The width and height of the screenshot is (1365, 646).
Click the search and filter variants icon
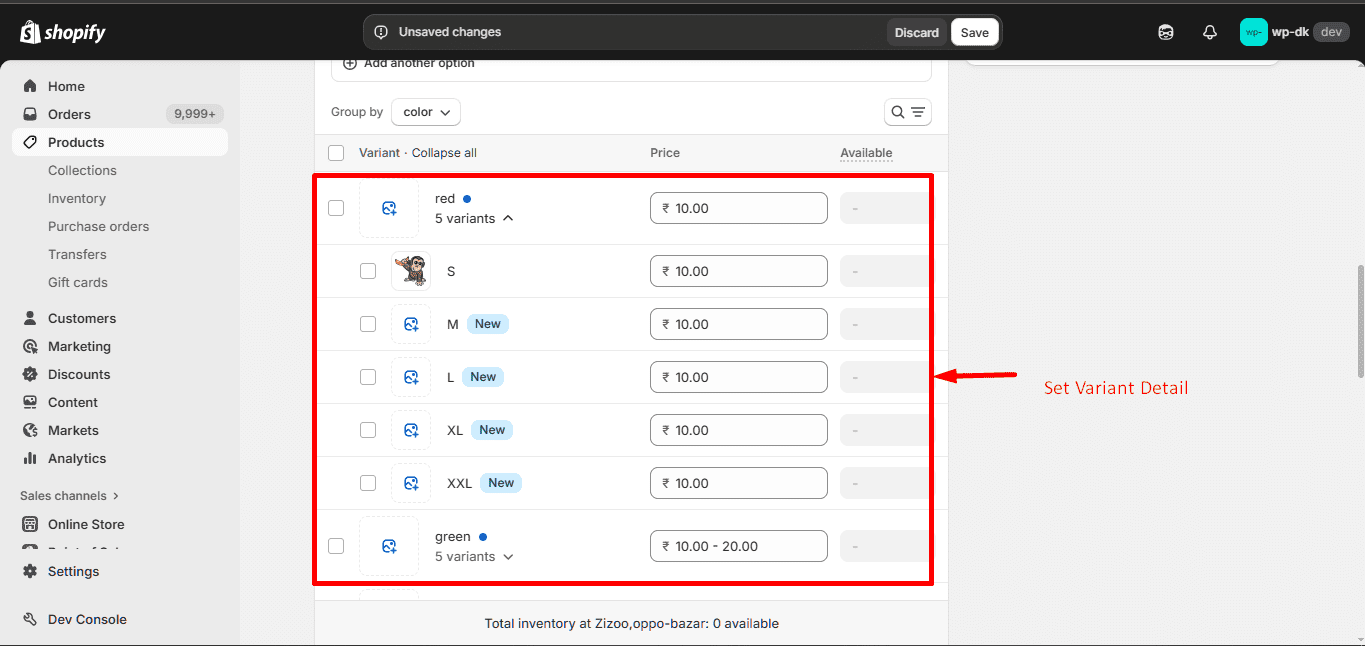click(x=907, y=112)
